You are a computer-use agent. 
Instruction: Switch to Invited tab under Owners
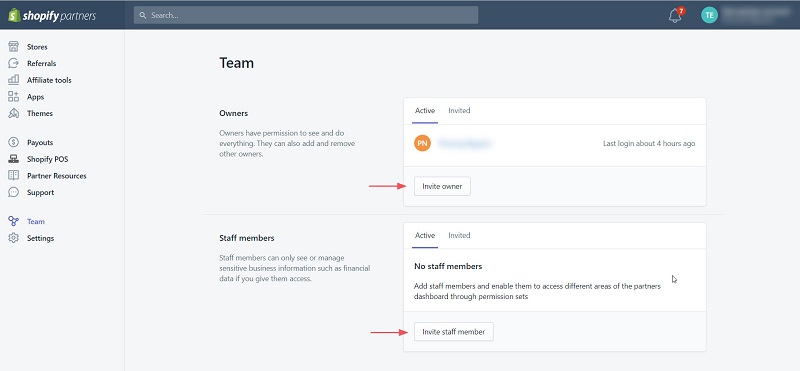pyautogui.click(x=459, y=111)
